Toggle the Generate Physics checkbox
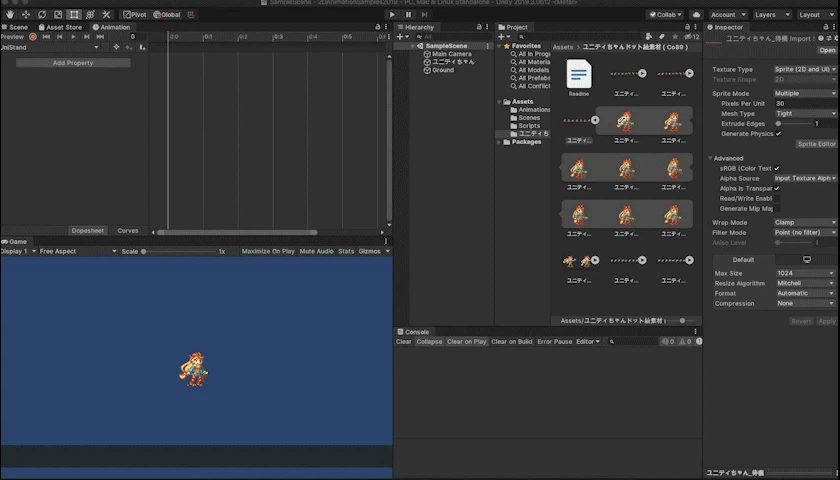This screenshot has height=480, width=840. tap(778, 133)
